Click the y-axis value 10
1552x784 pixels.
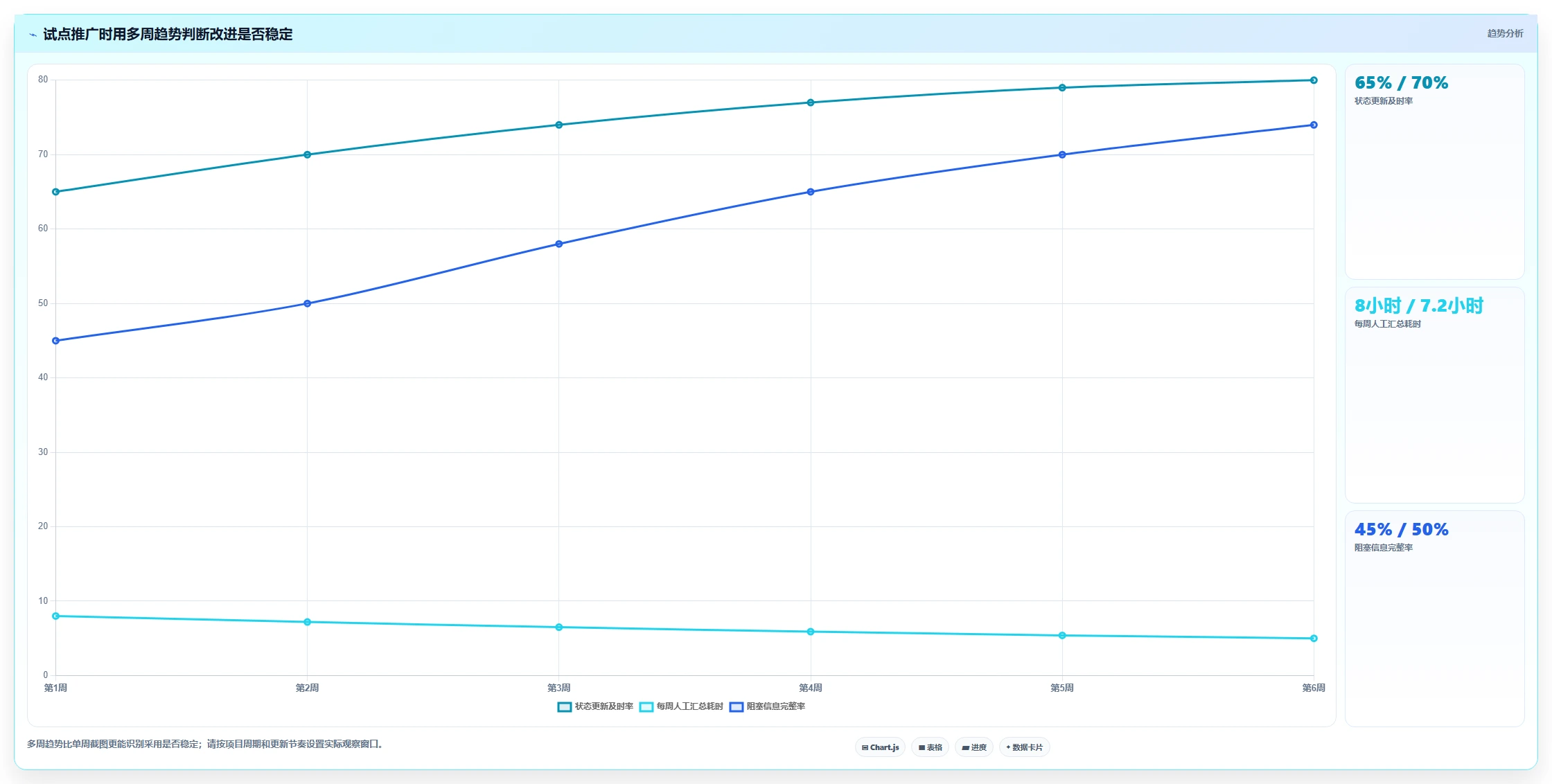(x=43, y=601)
